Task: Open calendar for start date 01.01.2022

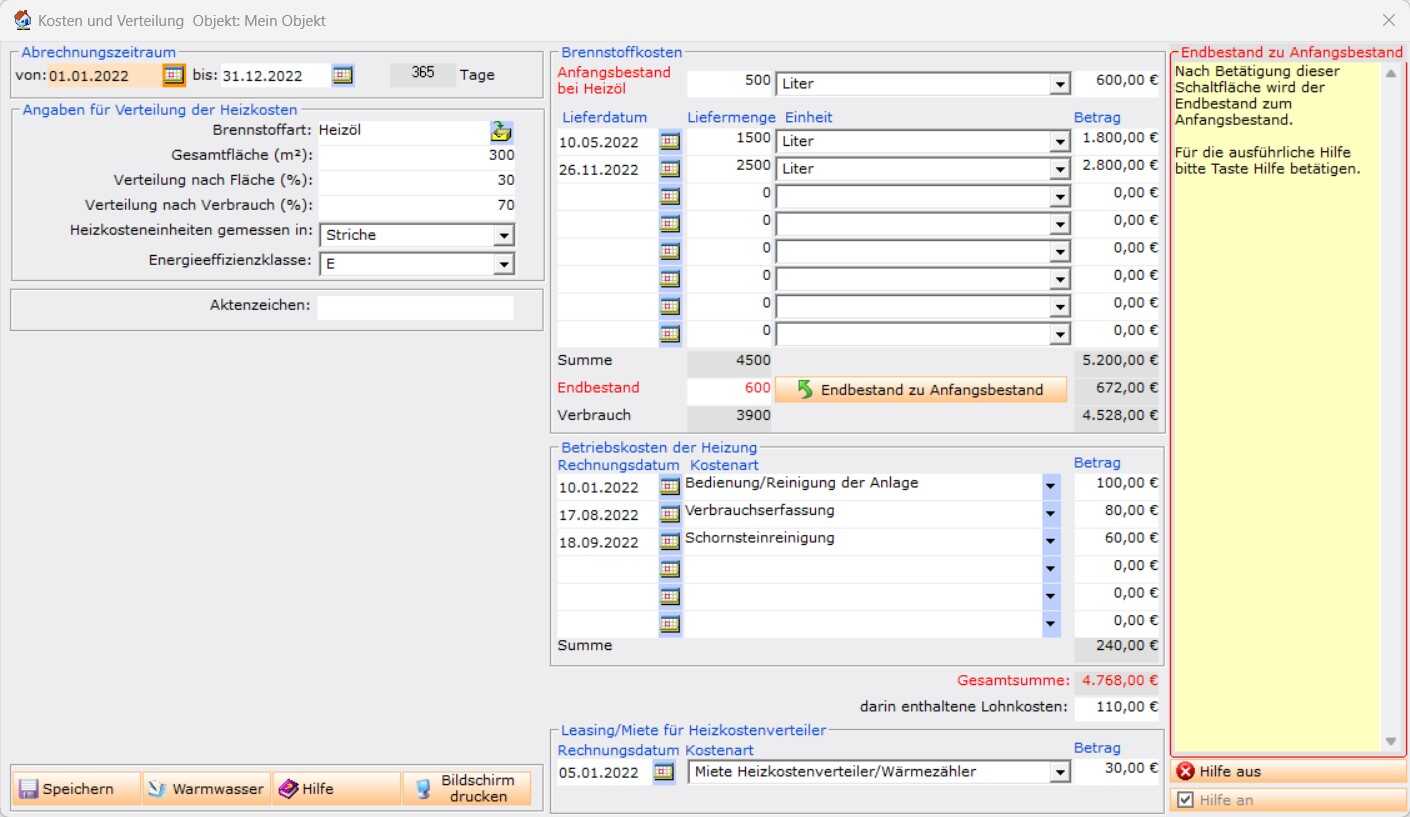Action: (174, 75)
